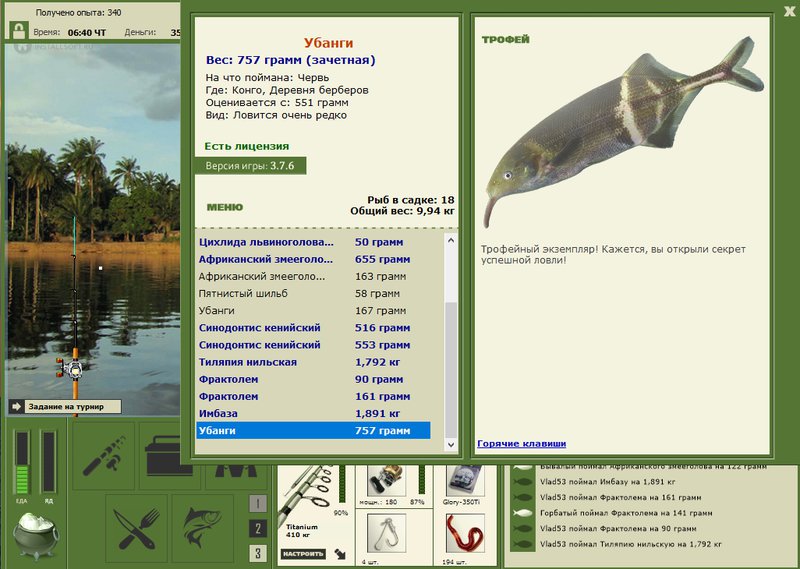Toggle the green padlock icon

click(19, 31)
